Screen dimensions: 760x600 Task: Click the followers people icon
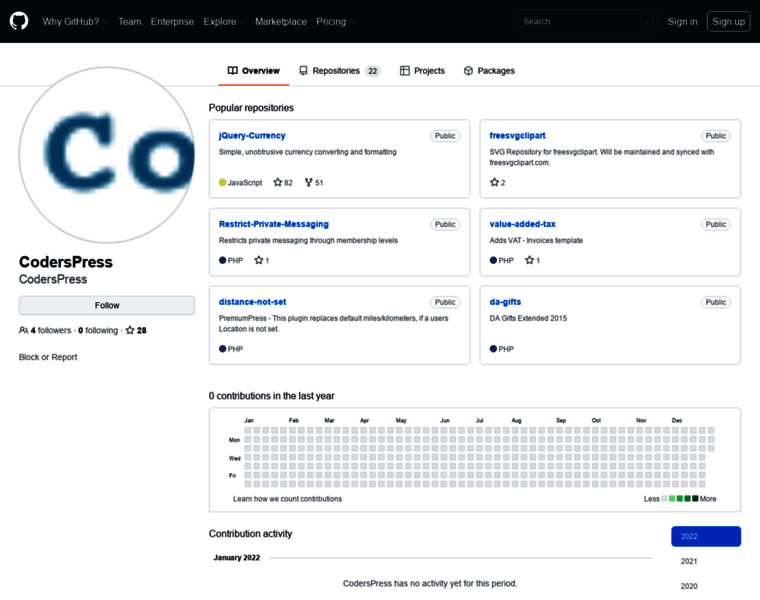pos(23,330)
